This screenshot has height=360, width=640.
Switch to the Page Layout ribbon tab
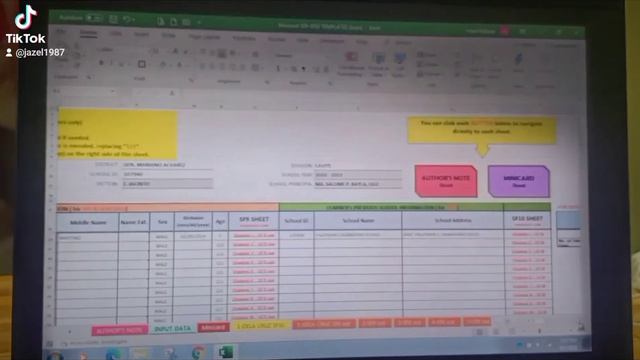204,37
